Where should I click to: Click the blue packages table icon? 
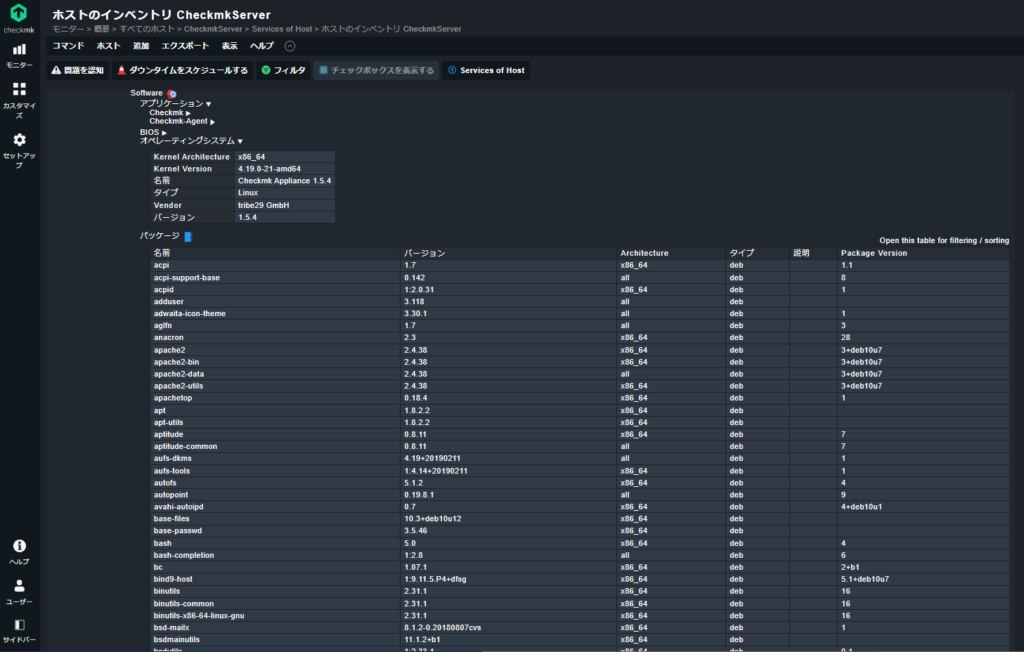(188, 236)
